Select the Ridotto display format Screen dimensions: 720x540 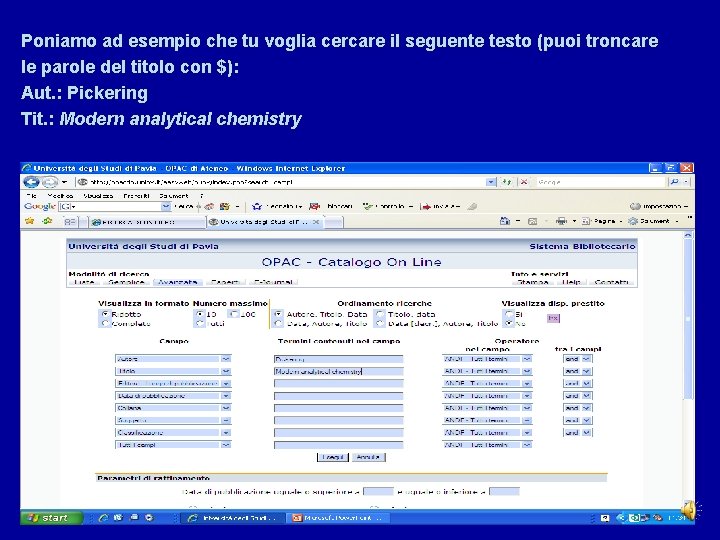(105, 314)
